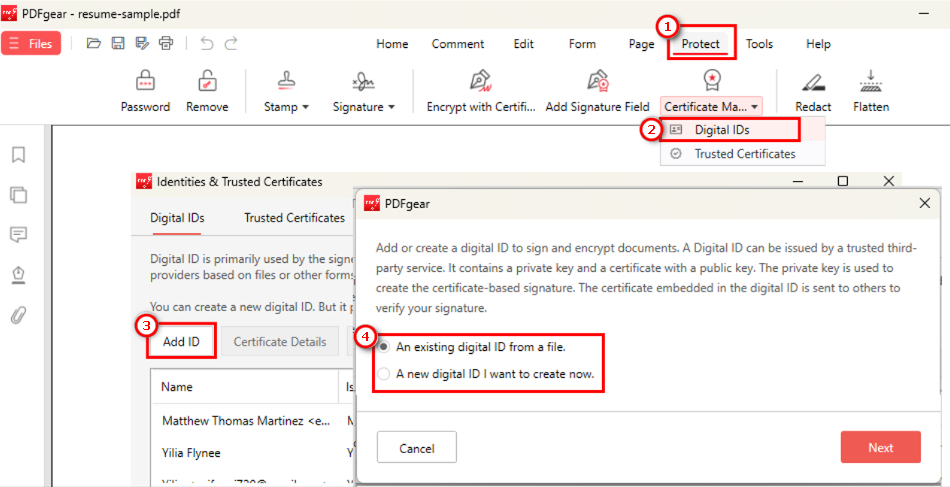Close the Identities & Trusted Certificates window
Viewport: 950px width, 487px height.
(x=888, y=181)
